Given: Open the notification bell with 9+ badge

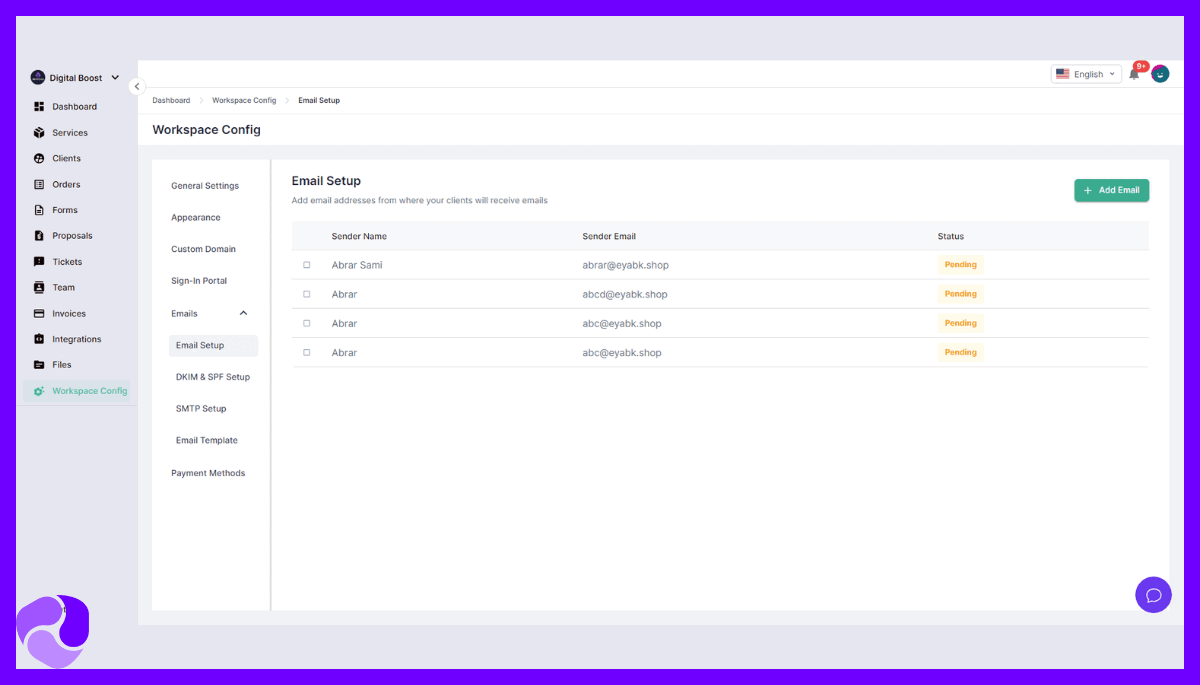Looking at the screenshot, I should click(1135, 73).
